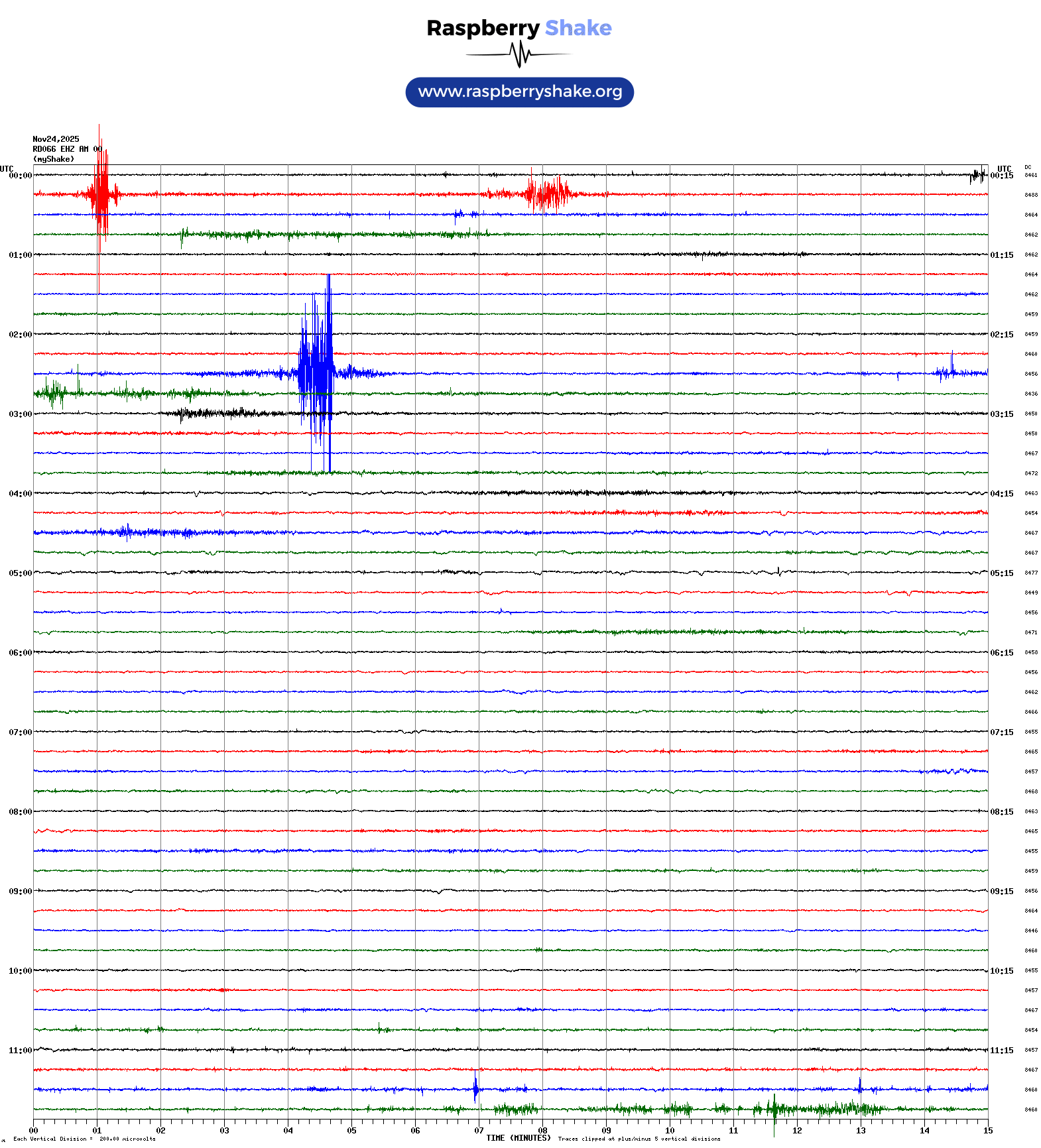The height and width of the screenshot is (1148, 1041).
Task: Click the large blue seismic spike near minute 04
Action: tap(317, 373)
